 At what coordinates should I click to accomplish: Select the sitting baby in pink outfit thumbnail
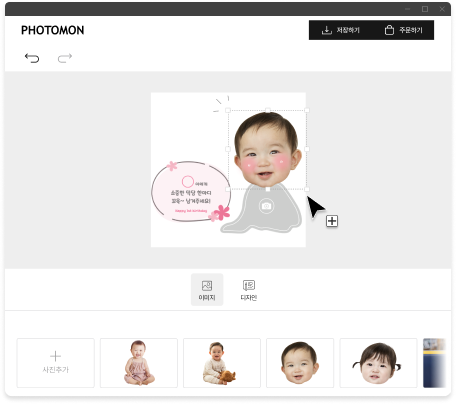click(x=139, y=363)
